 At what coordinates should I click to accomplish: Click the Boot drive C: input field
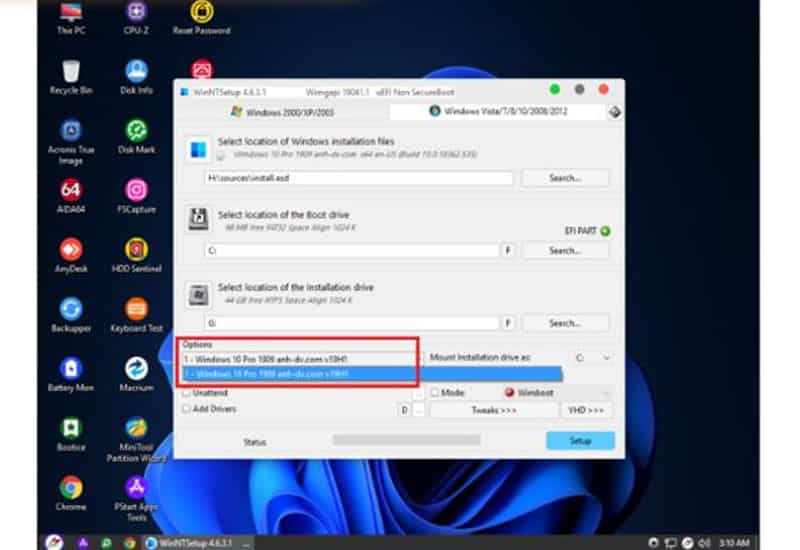click(352, 251)
